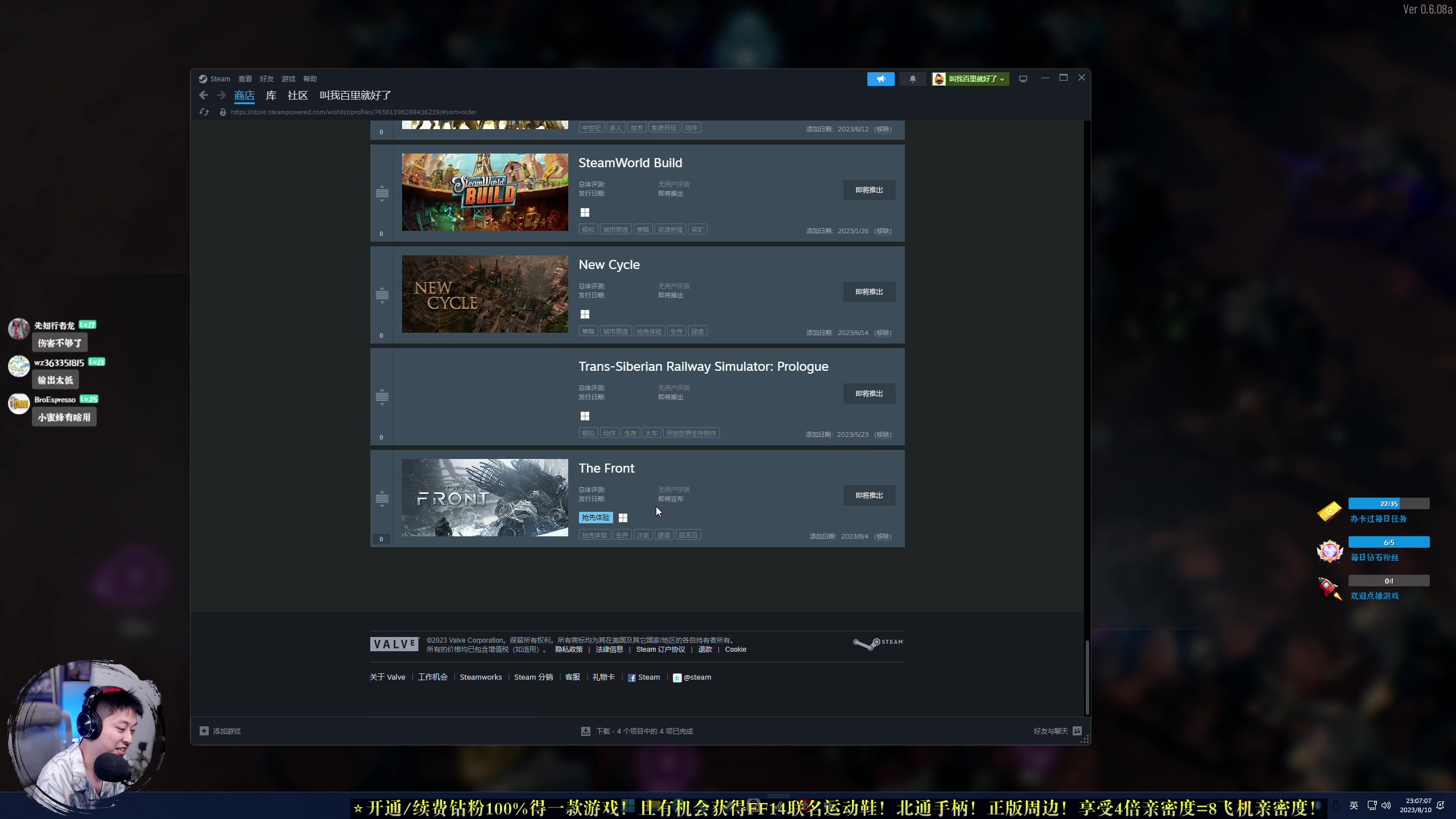Remove The Front via its 移除 link
1456x819 pixels.
pyautogui.click(x=883, y=536)
